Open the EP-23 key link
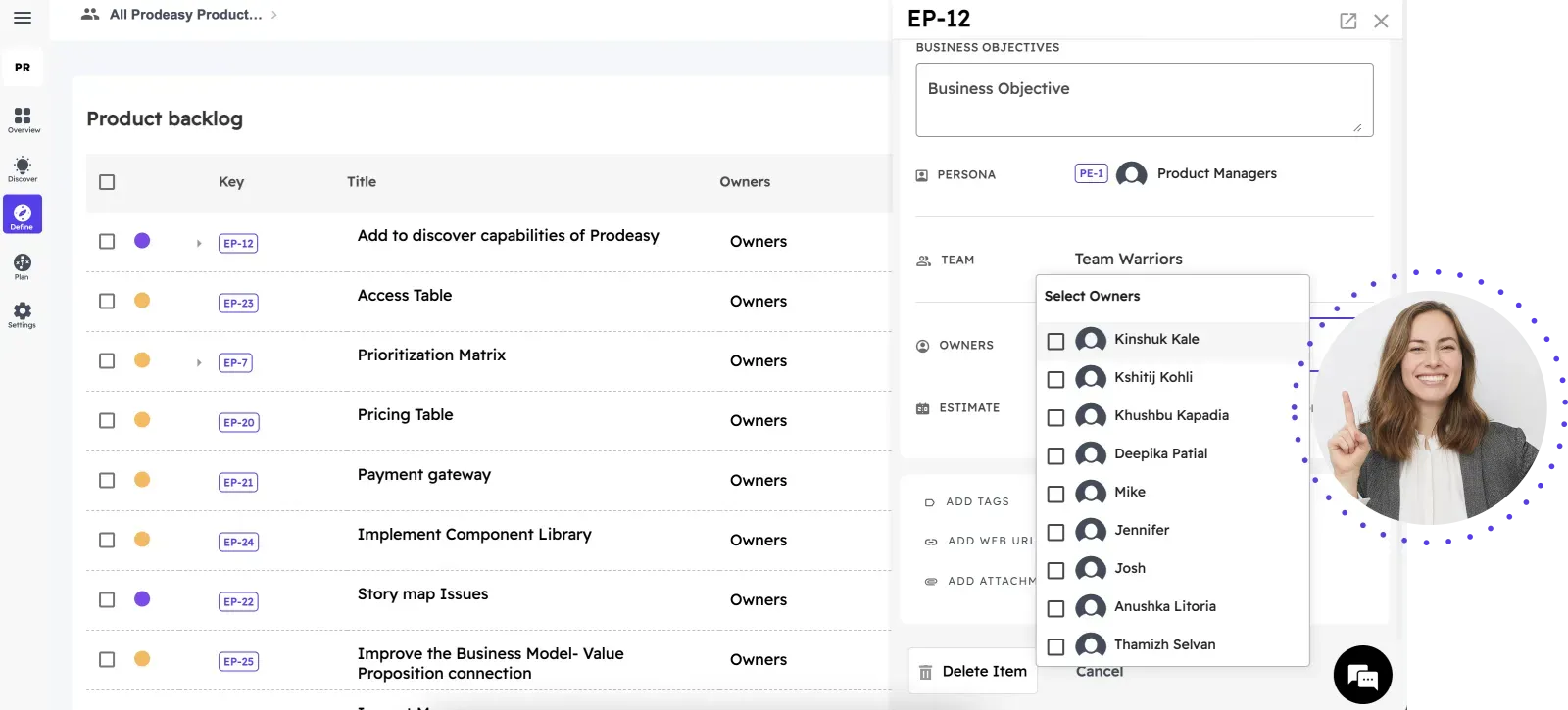 [x=238, y=304]
